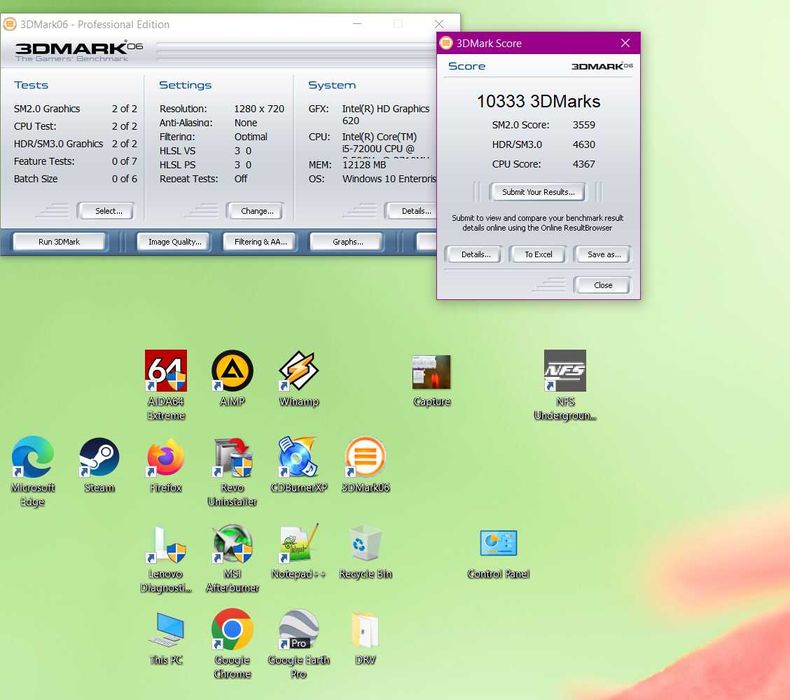Click 3DMark06 title bar app icon
Screen dimensions: 790x700
coord(10,24)
